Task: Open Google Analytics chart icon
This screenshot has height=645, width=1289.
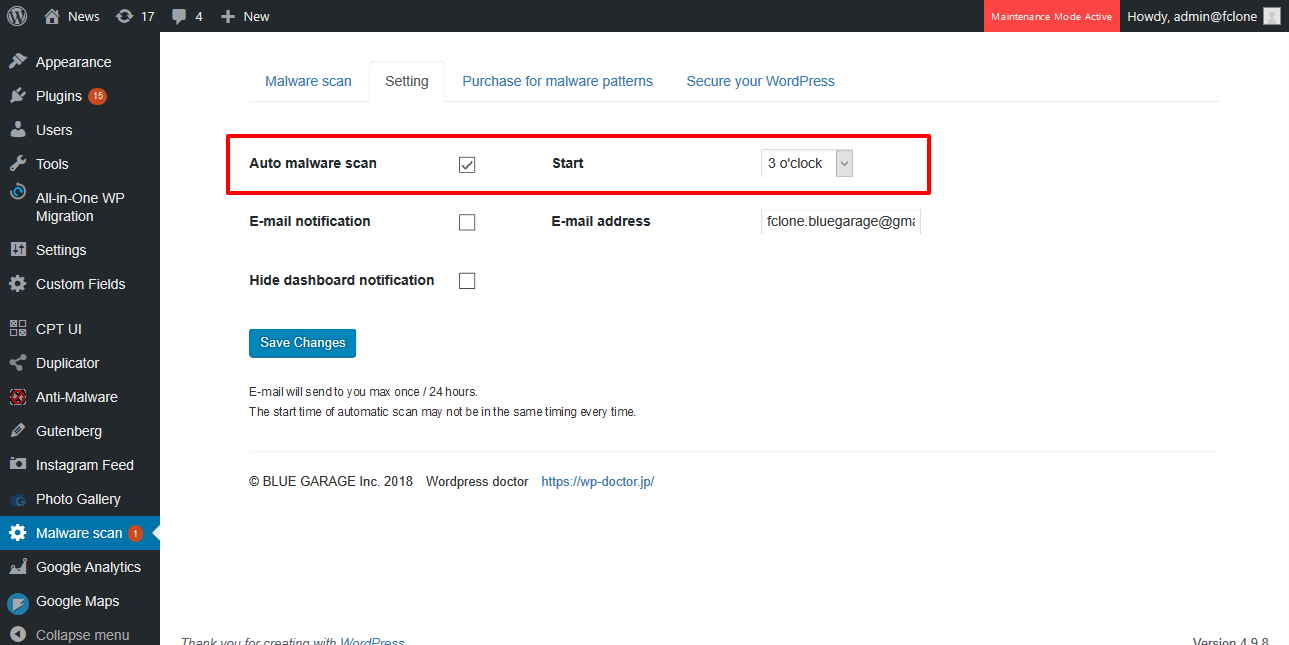Action: tap(18, 567)
